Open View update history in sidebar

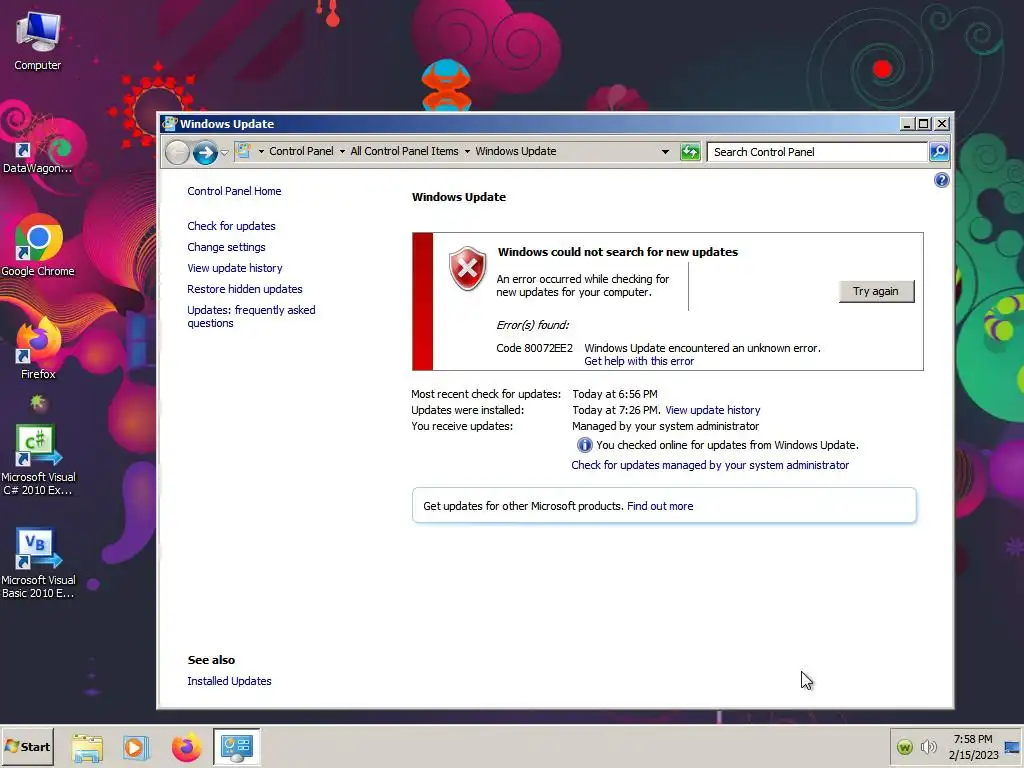click(x=234, y=268)
